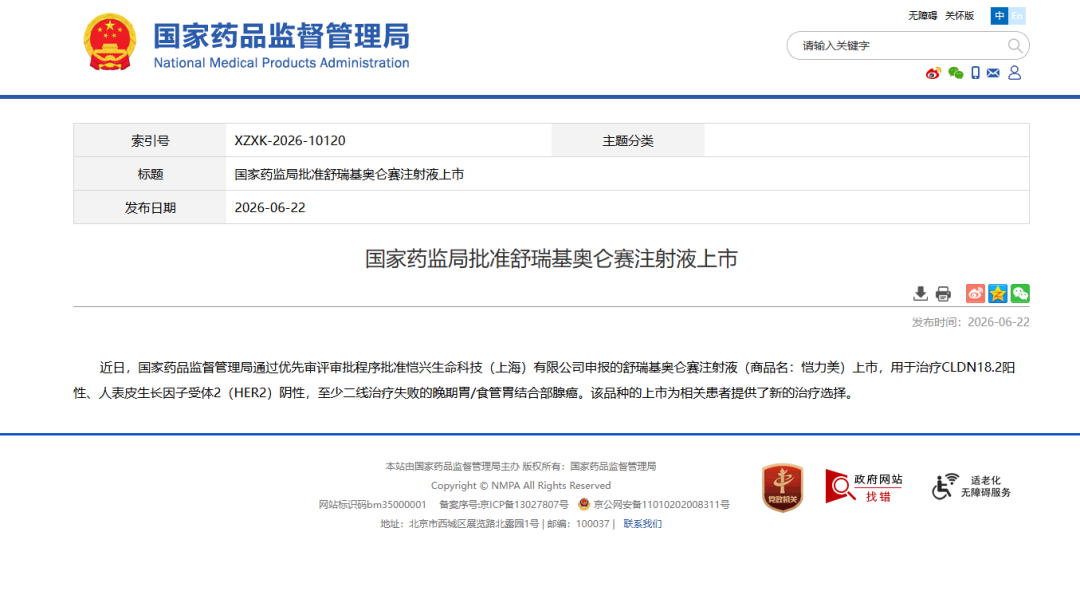Click the search magnifier icon
Screen dimensions: 1080x599
[x=1015, y=45]
